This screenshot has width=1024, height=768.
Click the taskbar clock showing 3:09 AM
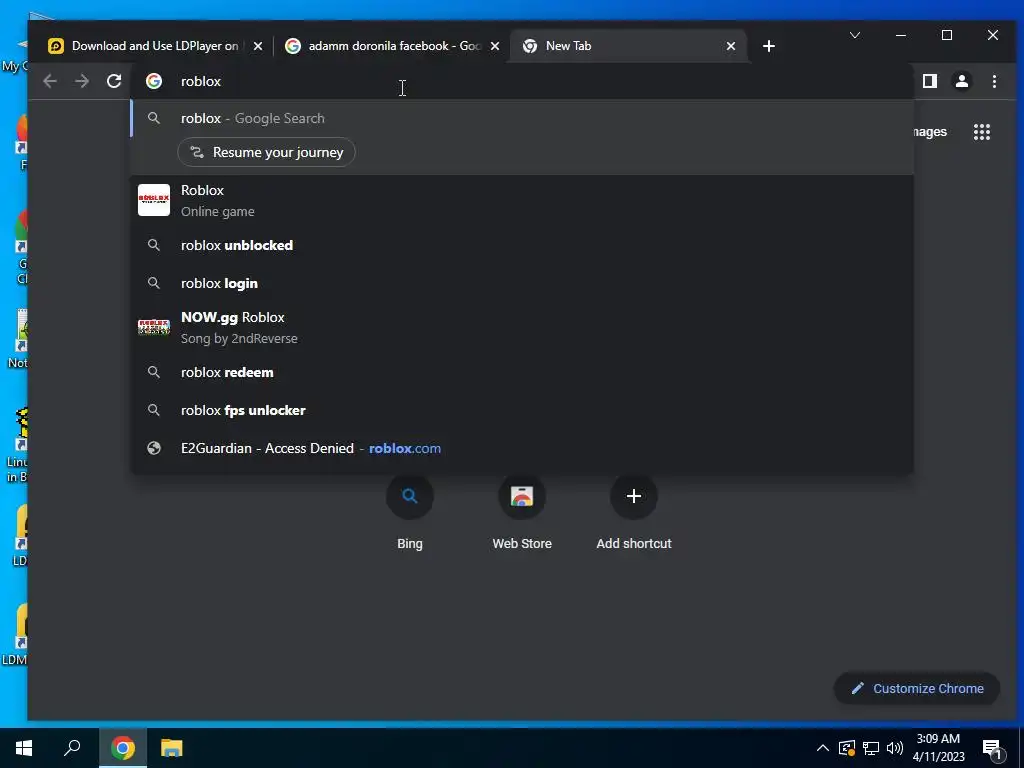(938, 748)
